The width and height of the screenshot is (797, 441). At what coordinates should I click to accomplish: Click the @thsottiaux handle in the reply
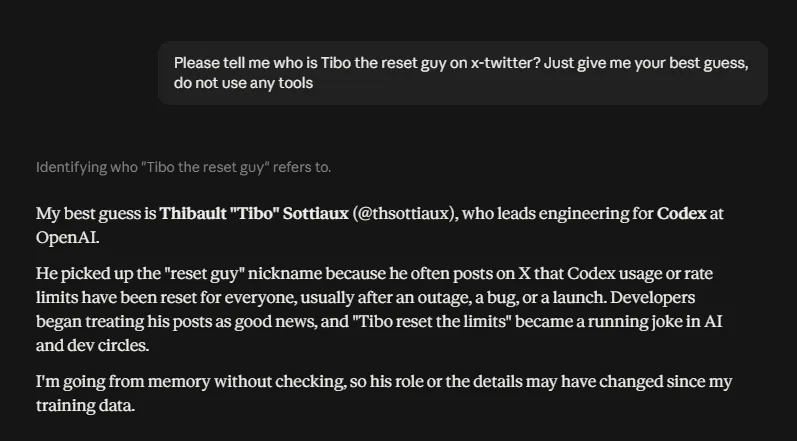click(405, 213)
